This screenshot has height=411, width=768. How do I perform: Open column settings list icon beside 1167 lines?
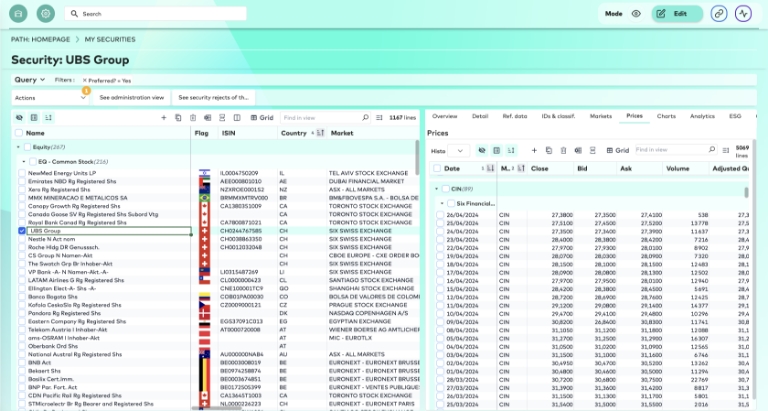coord(379,118)
